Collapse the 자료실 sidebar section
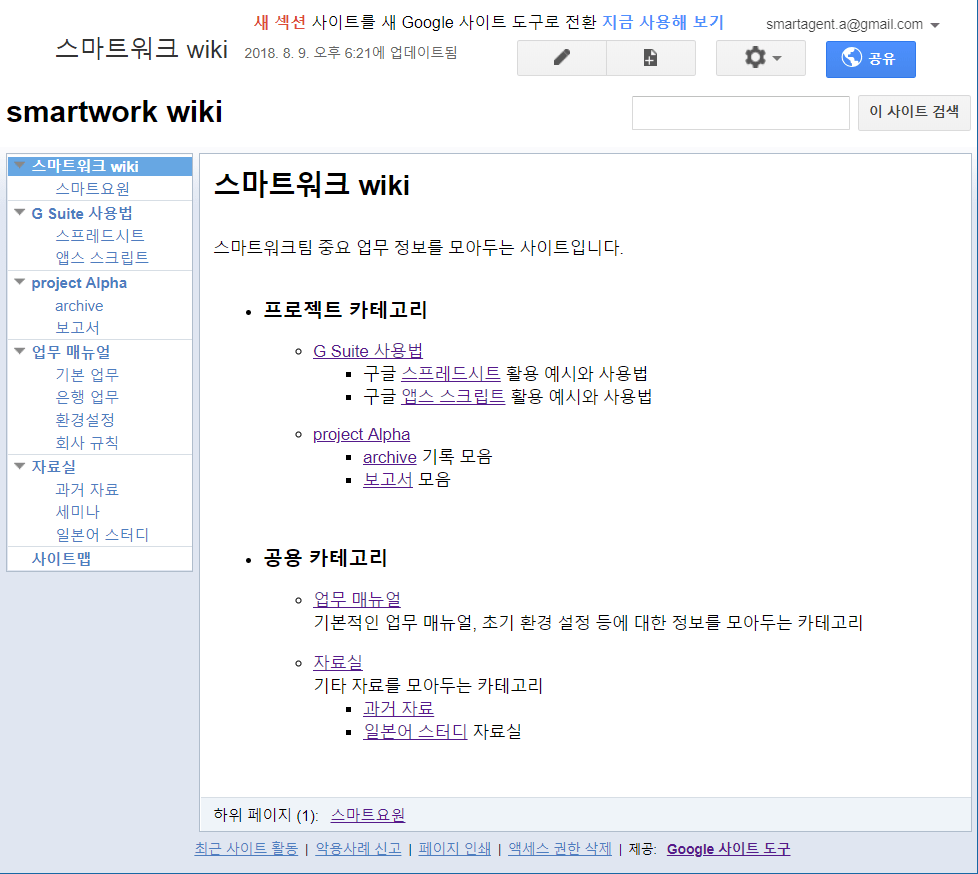978x874 pixels. [x=18, y=466]
